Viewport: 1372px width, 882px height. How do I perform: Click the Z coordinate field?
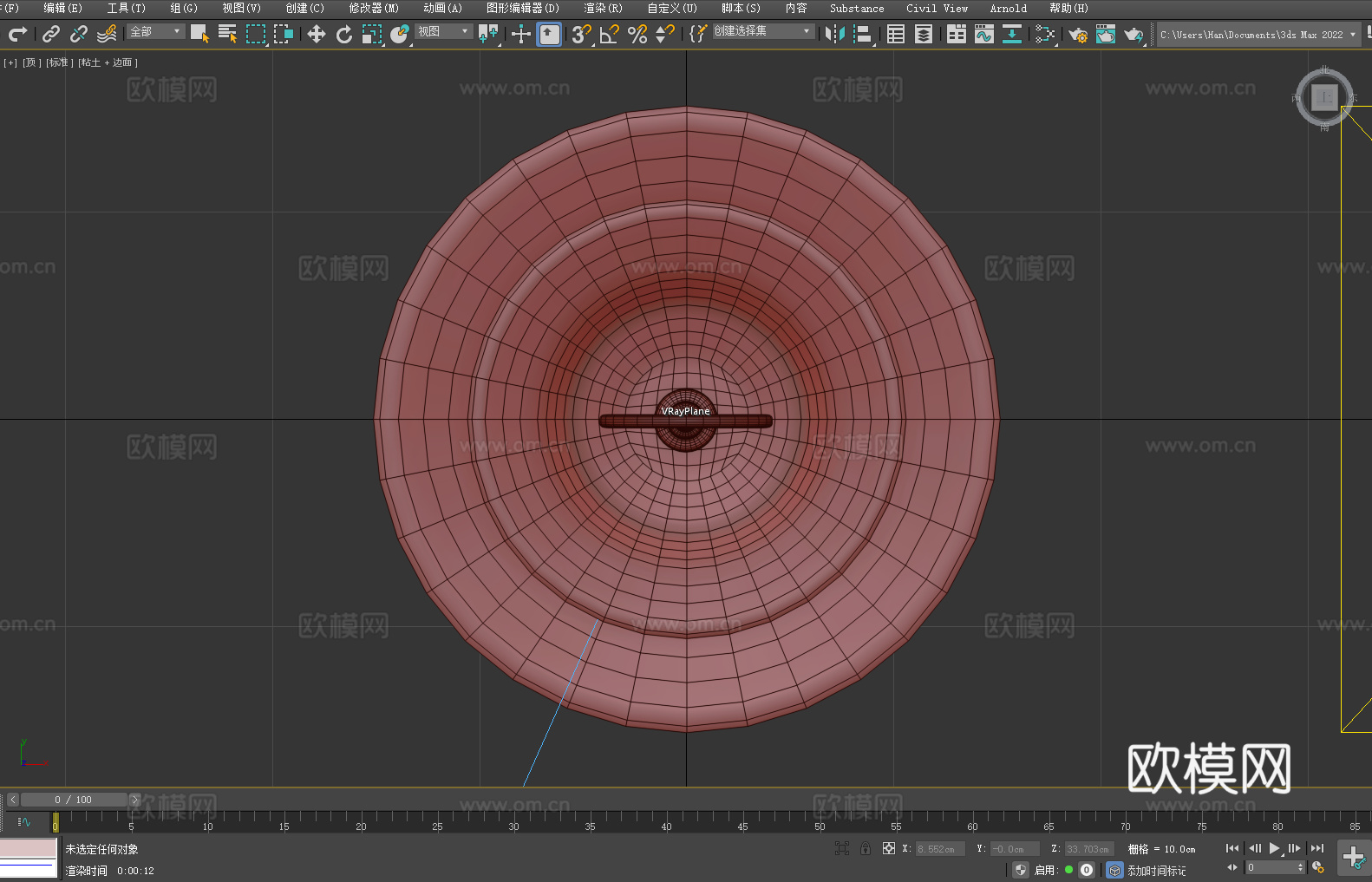pos(1089,849)
